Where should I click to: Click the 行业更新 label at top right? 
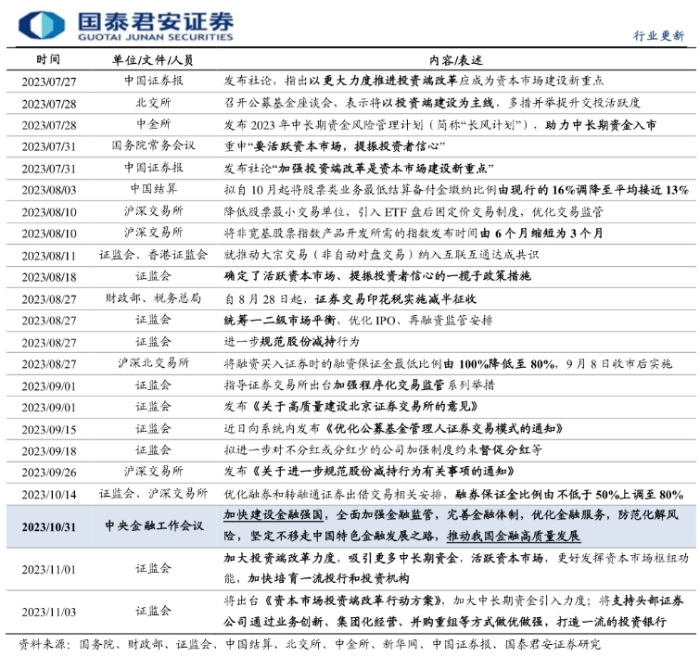pyautogui.click(x=658, y=35)
